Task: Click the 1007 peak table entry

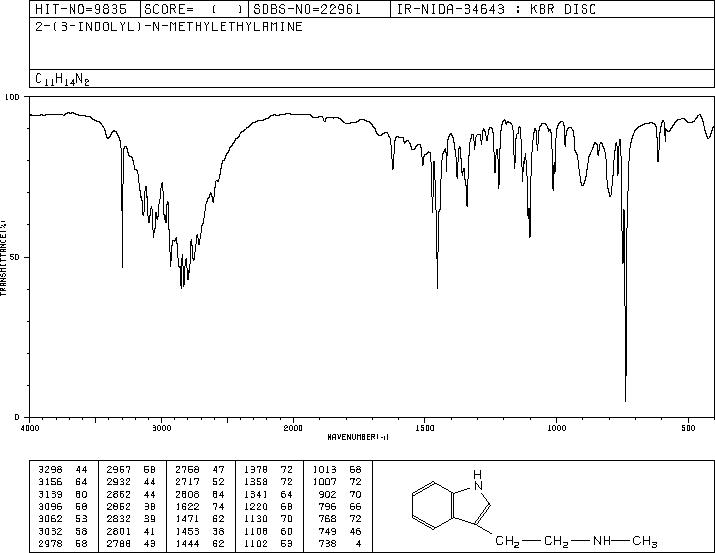Action: point(337,482)
